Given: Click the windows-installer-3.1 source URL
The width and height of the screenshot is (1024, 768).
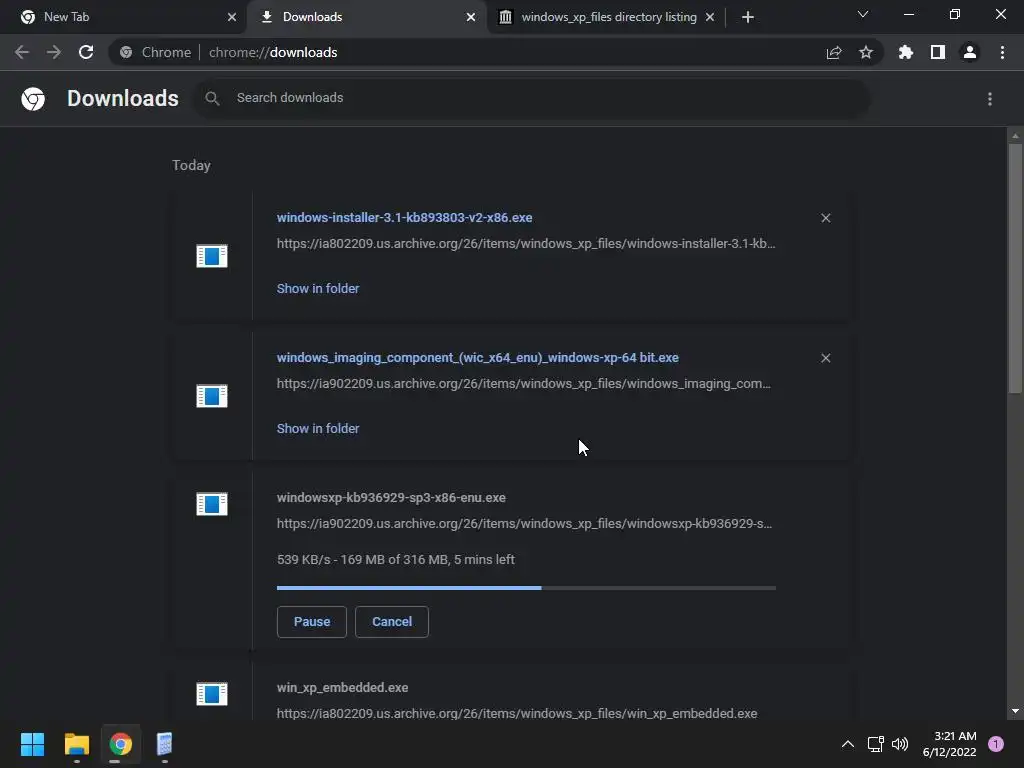Looking at the screenshot, I should pos(526,244).
